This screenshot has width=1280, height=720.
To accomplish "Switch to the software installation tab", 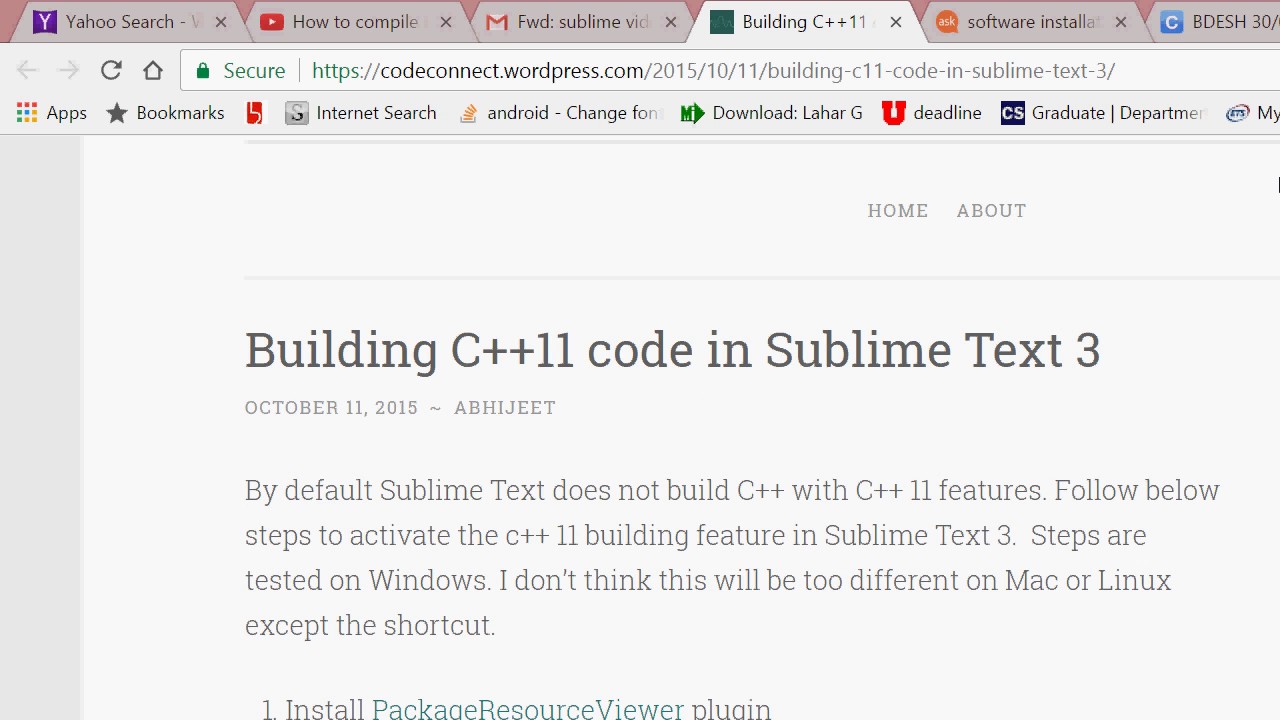I will pos(1030,21).
